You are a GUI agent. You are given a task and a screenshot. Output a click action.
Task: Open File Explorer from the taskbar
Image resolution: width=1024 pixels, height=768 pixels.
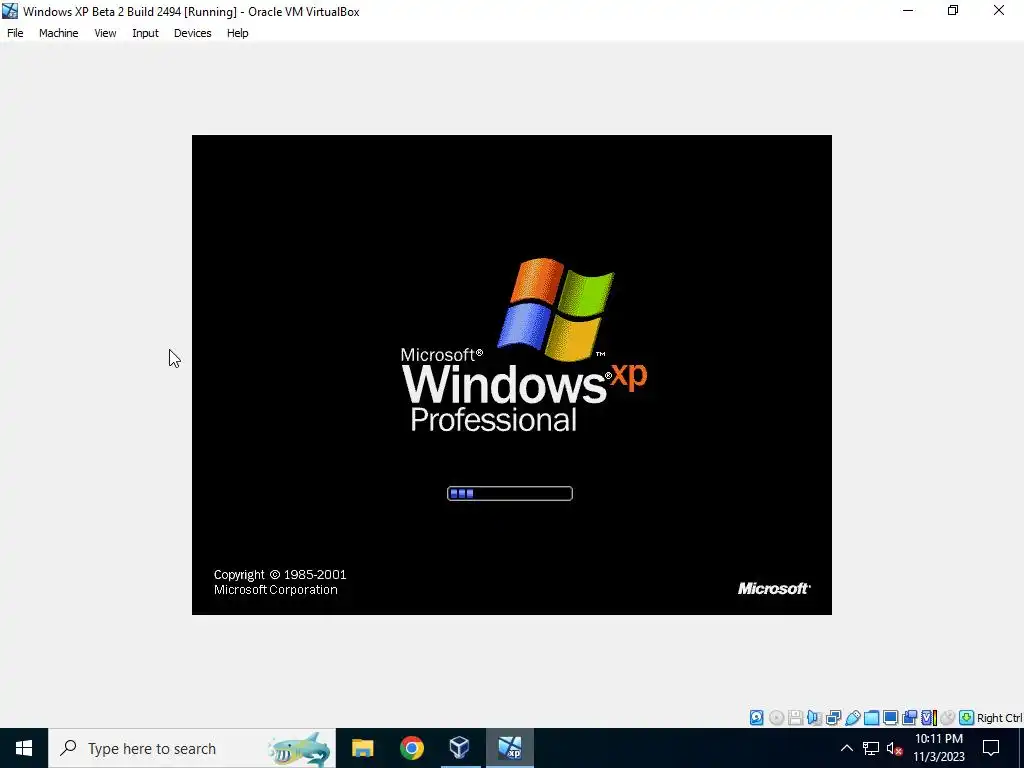(x=362, y=748)
